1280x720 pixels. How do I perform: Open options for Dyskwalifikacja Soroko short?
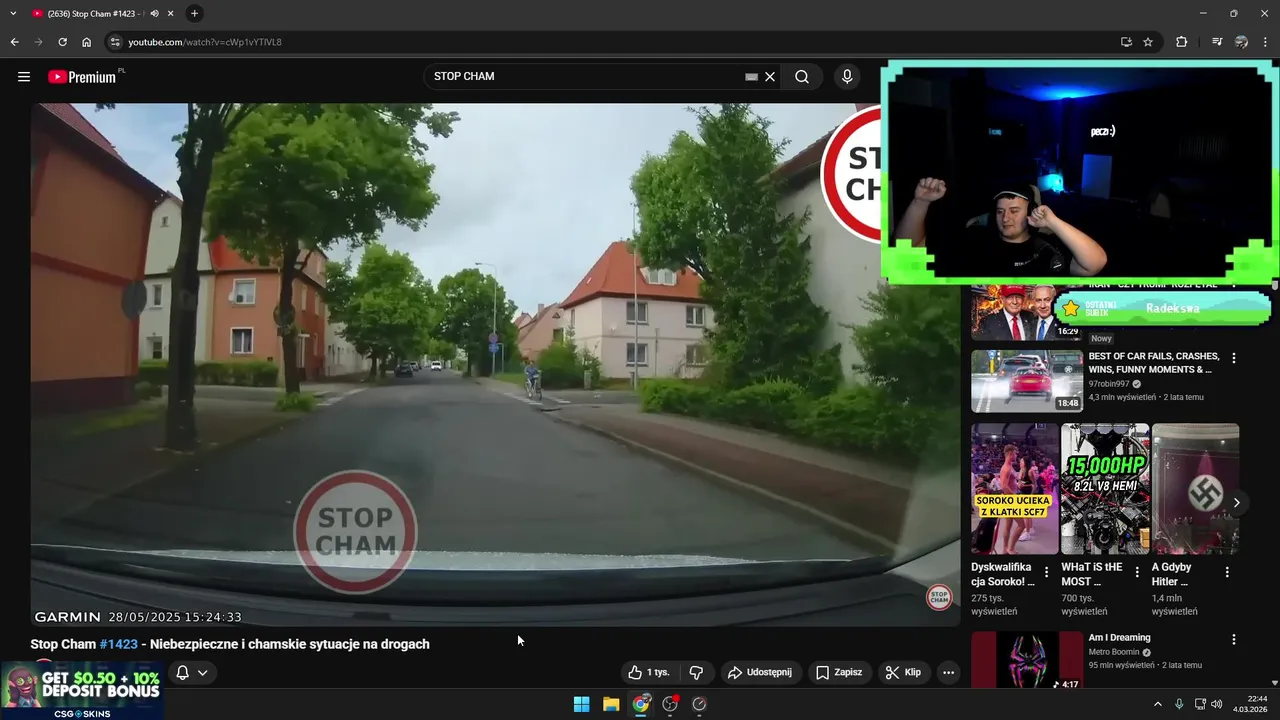pyautogui.click(x=1046, y=573)
